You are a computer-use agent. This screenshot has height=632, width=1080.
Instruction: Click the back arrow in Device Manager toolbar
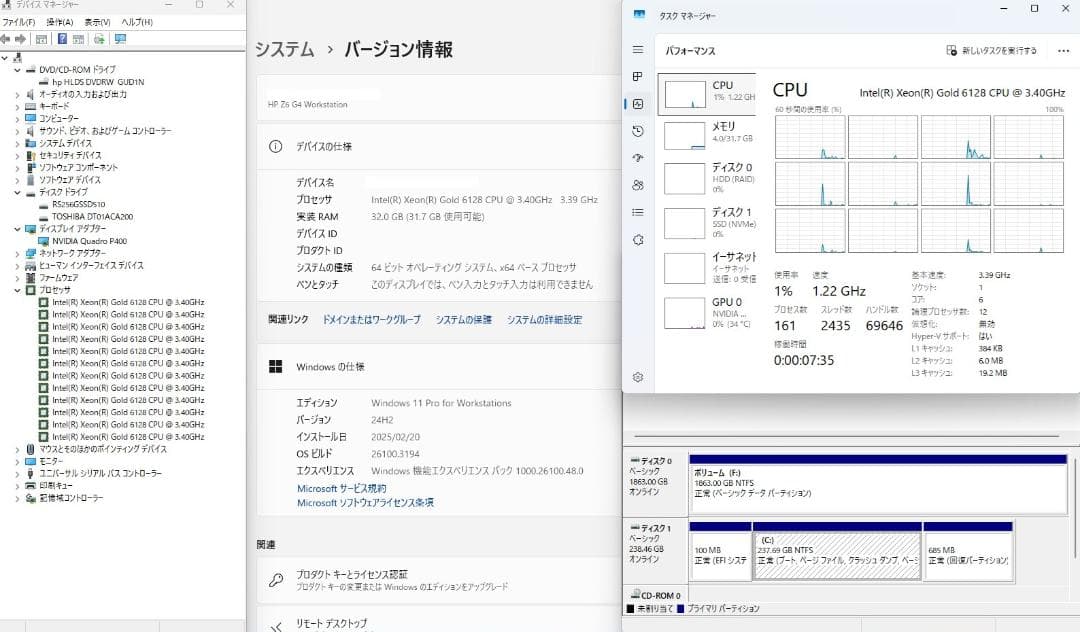[7, 39]
